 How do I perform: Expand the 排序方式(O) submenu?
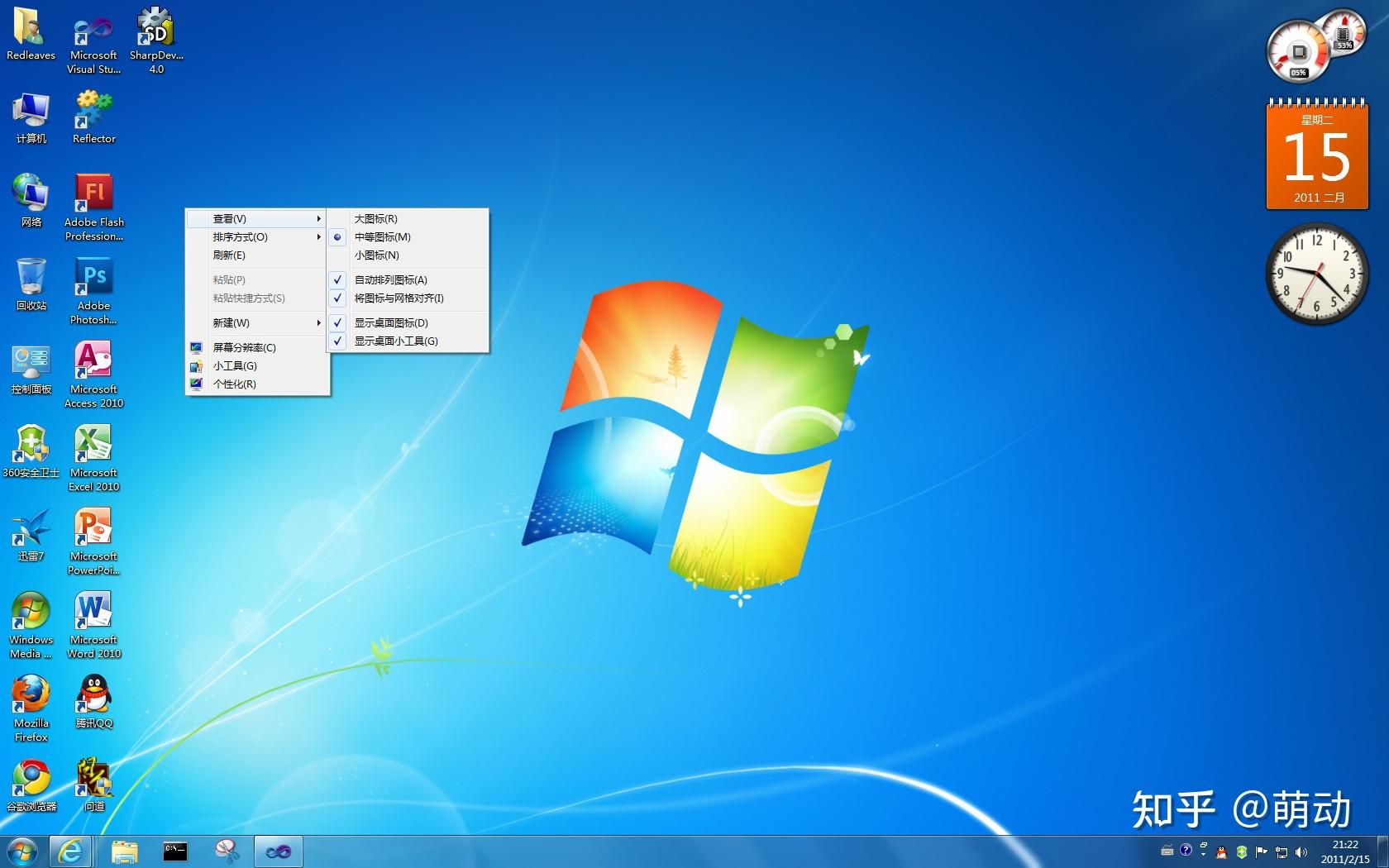click(x=256, y=237)
